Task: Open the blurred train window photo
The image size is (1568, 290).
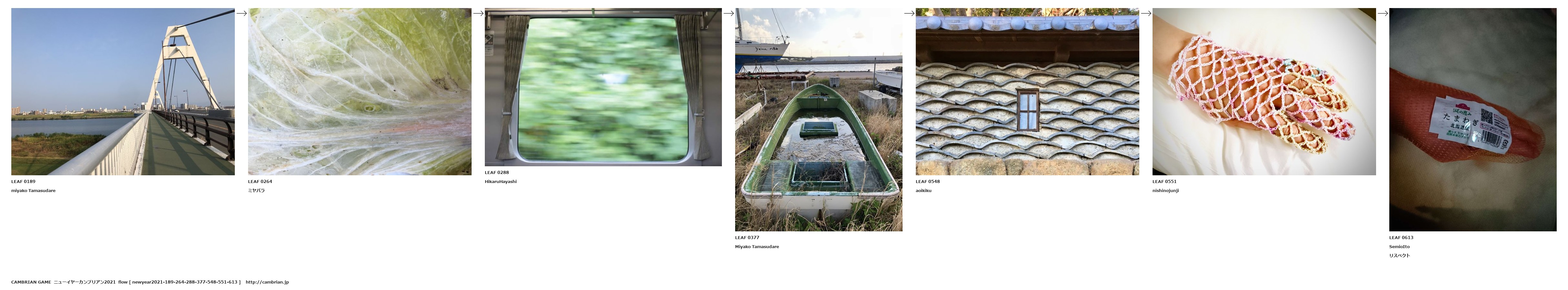Action: pyautogui.click(x=603, y=87)
